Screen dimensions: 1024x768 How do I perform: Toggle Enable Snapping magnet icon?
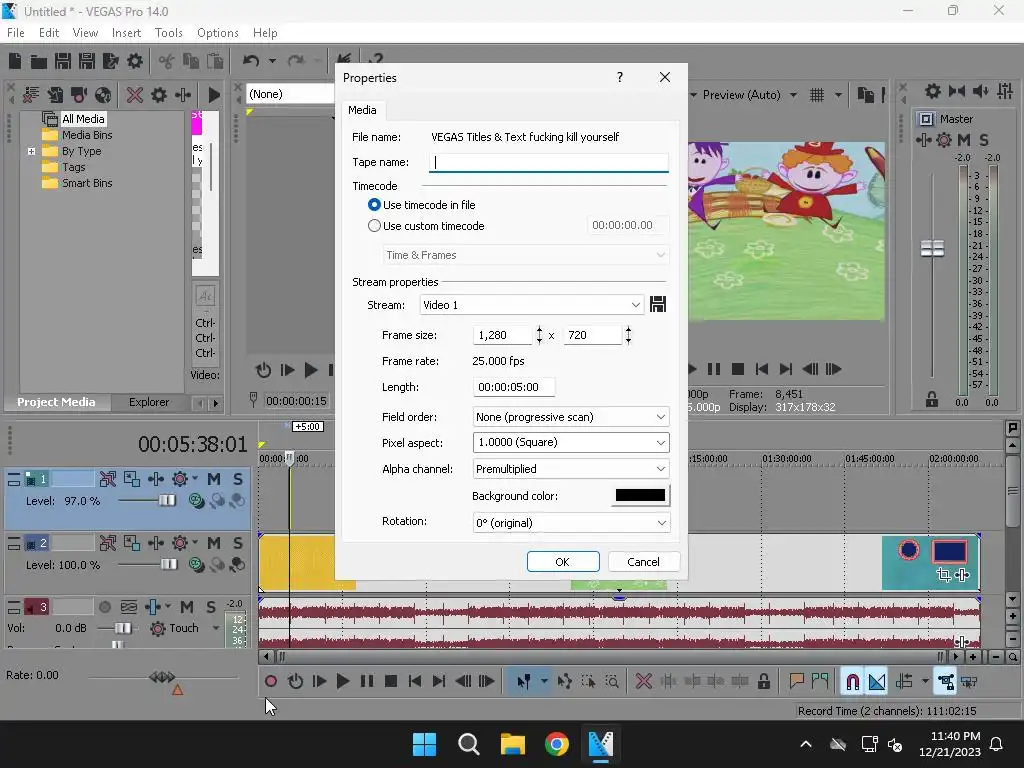pos(852,682)
